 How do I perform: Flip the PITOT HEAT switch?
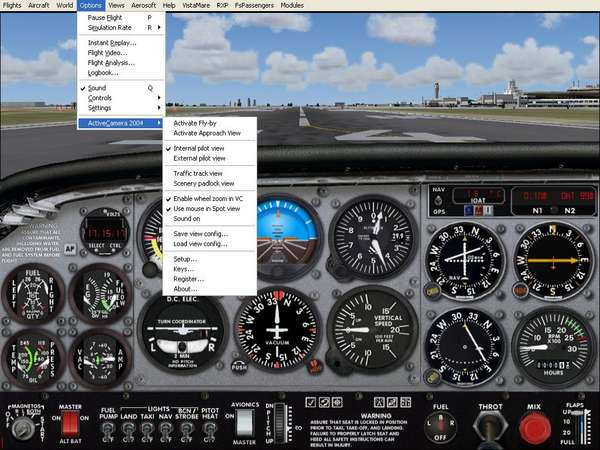coord(209,432)
